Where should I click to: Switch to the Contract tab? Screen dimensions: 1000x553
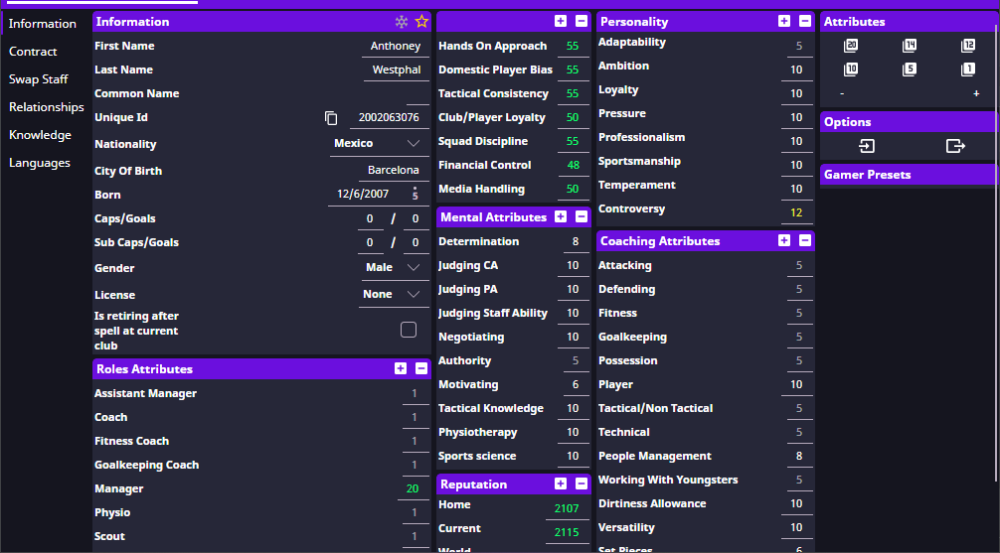point(33,51)
